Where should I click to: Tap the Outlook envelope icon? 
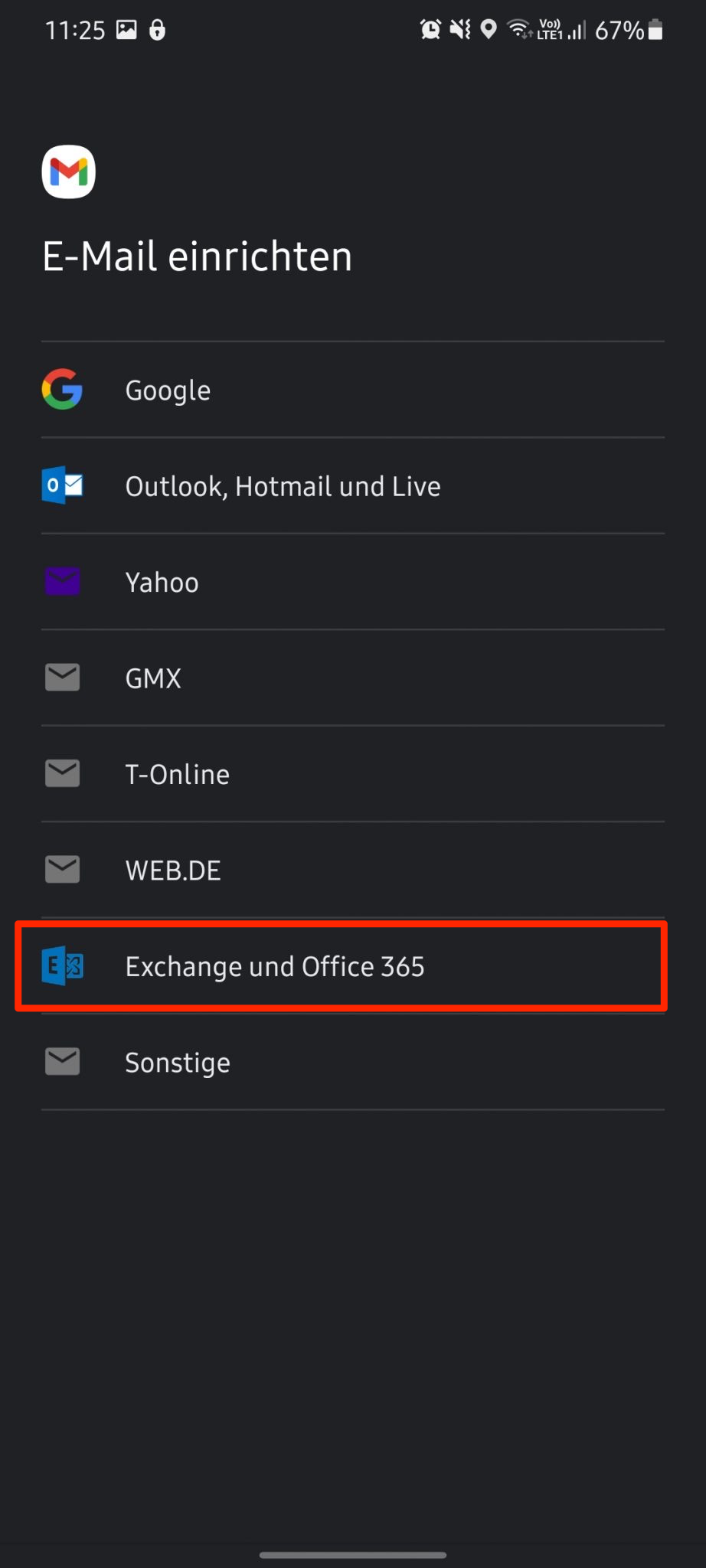pos(62,485)
